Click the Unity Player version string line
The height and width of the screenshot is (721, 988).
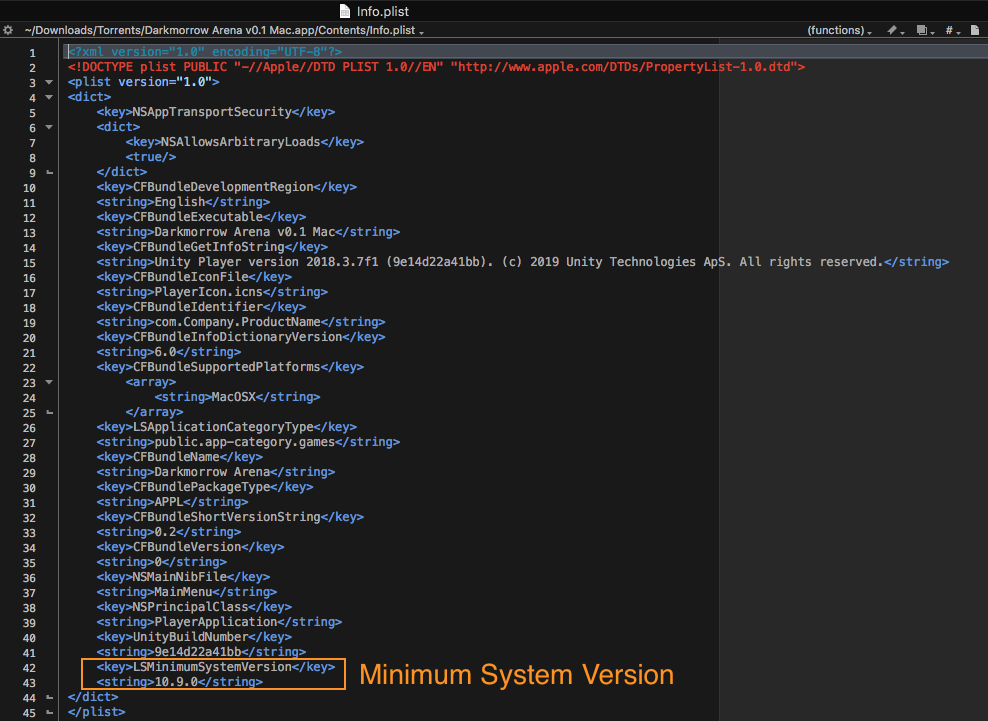(x=522, y=262)
